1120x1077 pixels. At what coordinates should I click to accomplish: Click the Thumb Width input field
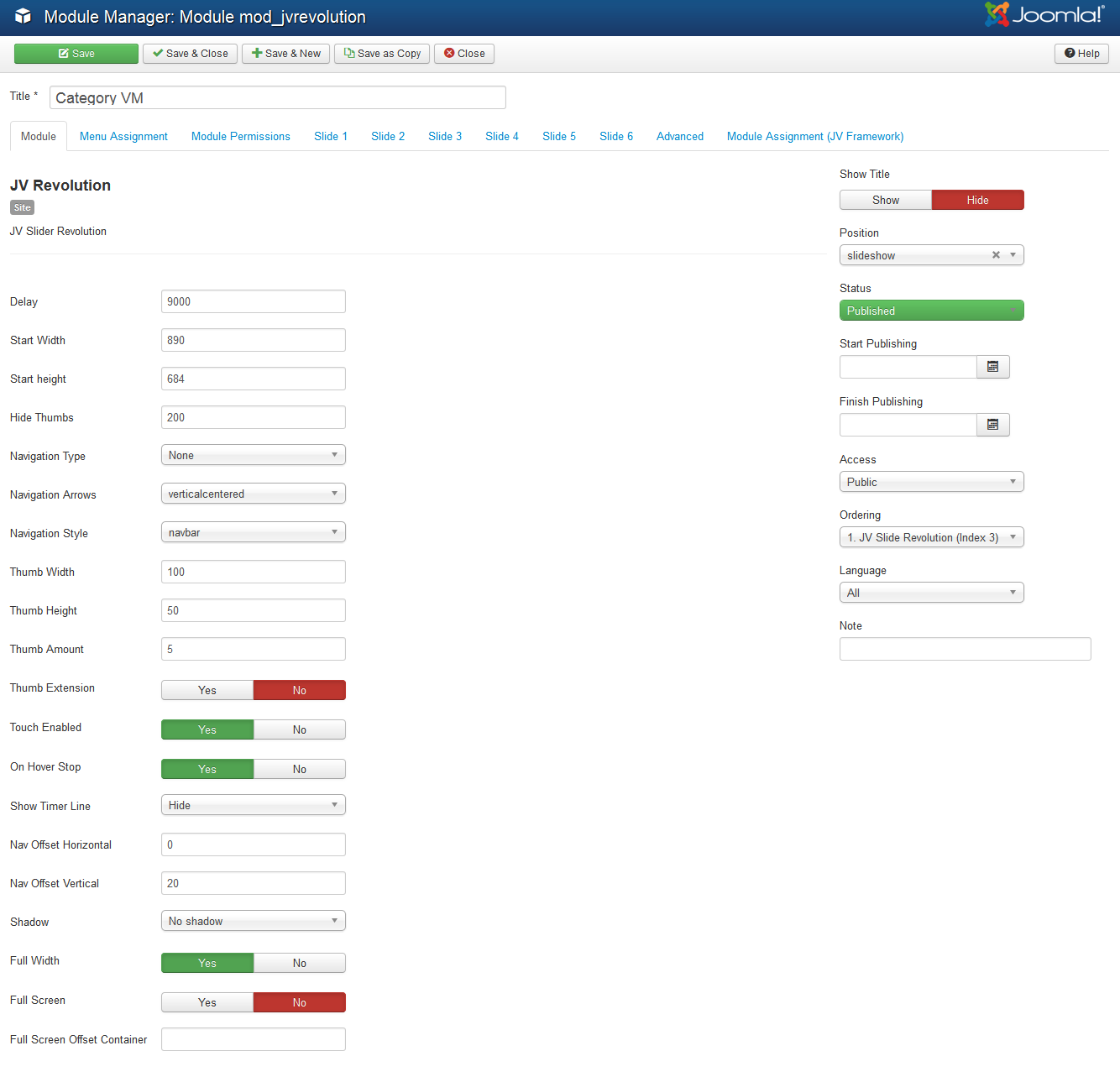pyautogui.click(x=254, y=572)
